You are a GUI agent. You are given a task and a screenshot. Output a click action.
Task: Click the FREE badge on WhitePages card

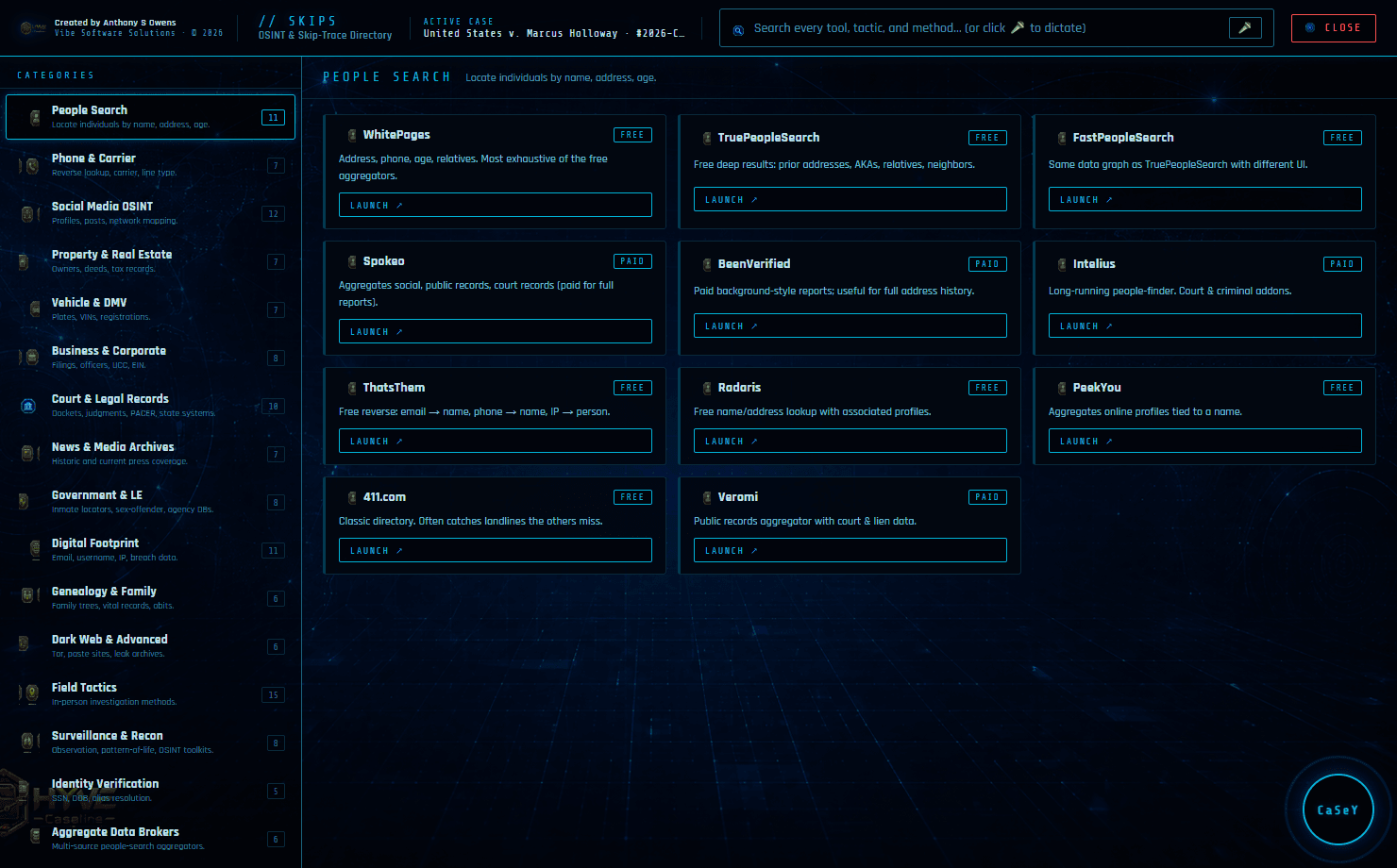pos(632,135)
